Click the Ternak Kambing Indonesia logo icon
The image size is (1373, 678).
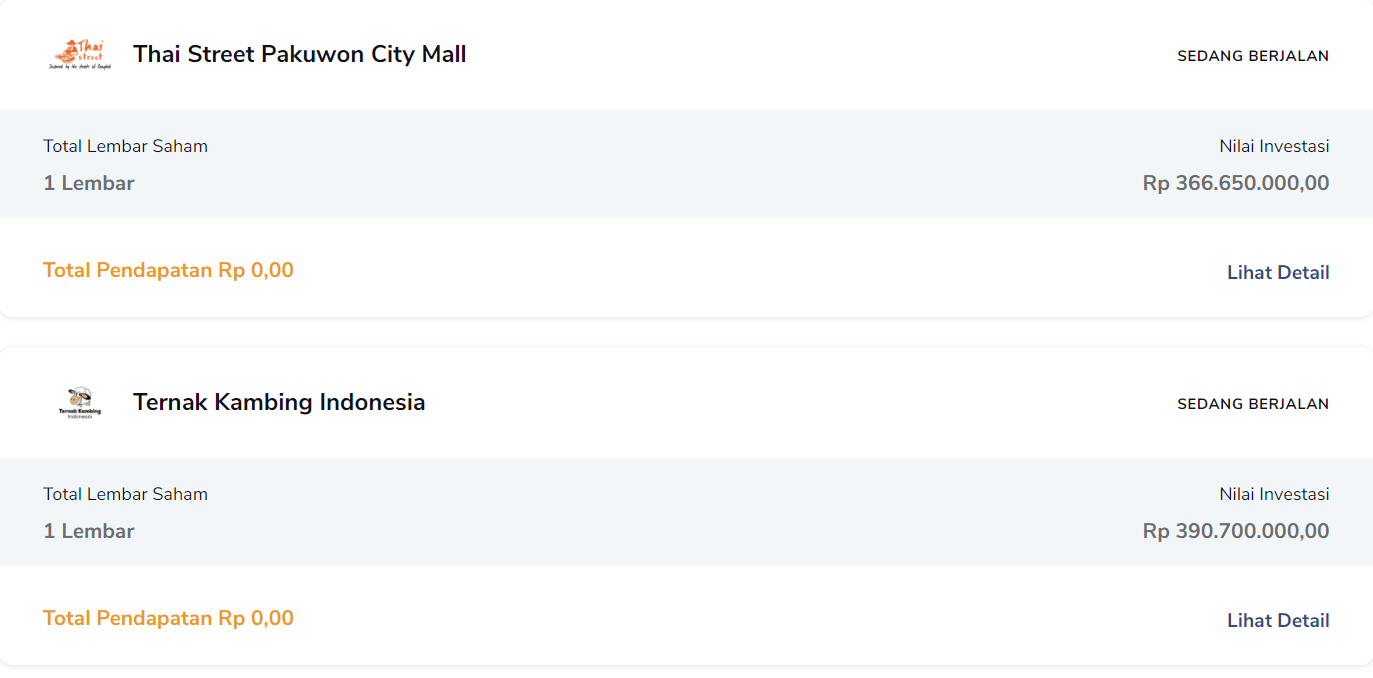pos(80,403)
